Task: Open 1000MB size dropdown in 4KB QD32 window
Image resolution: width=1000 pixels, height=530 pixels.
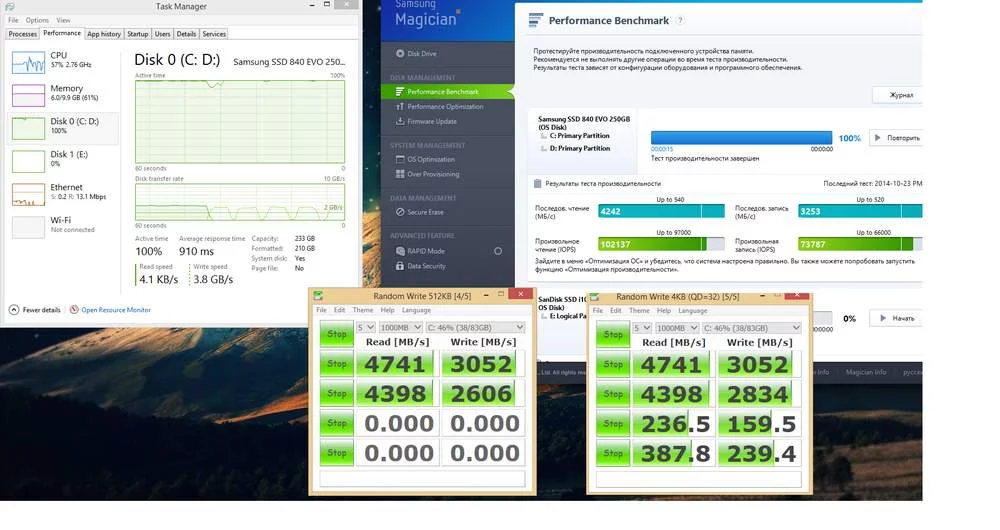Action: click(x=676, y=328)
